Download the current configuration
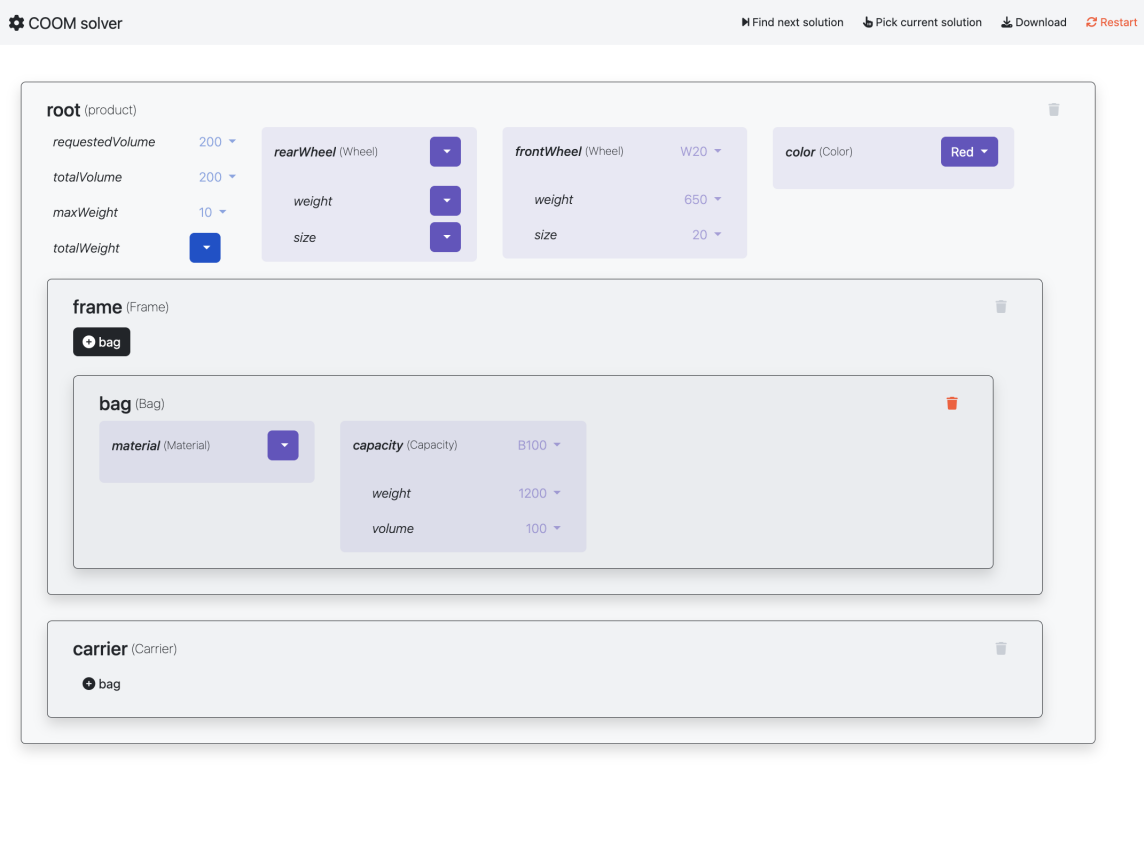Screen dimensions: 1144x862 [1034, 22]
